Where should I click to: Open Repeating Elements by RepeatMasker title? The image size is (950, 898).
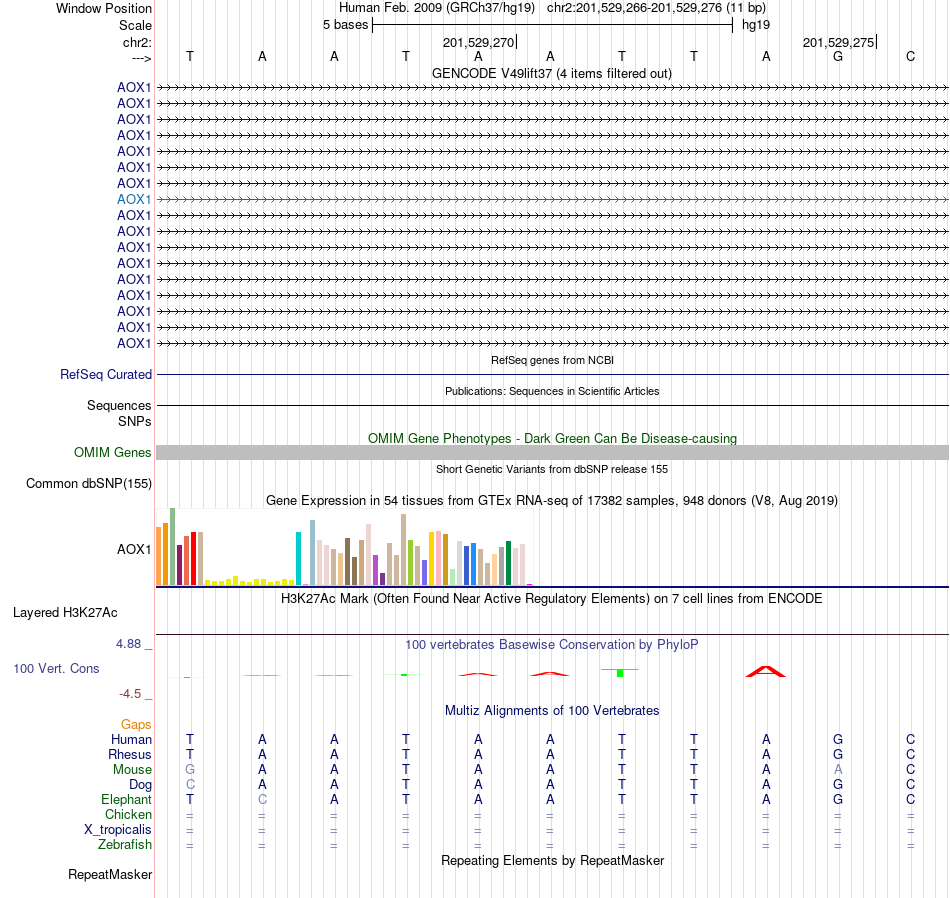tap(553, 861)
